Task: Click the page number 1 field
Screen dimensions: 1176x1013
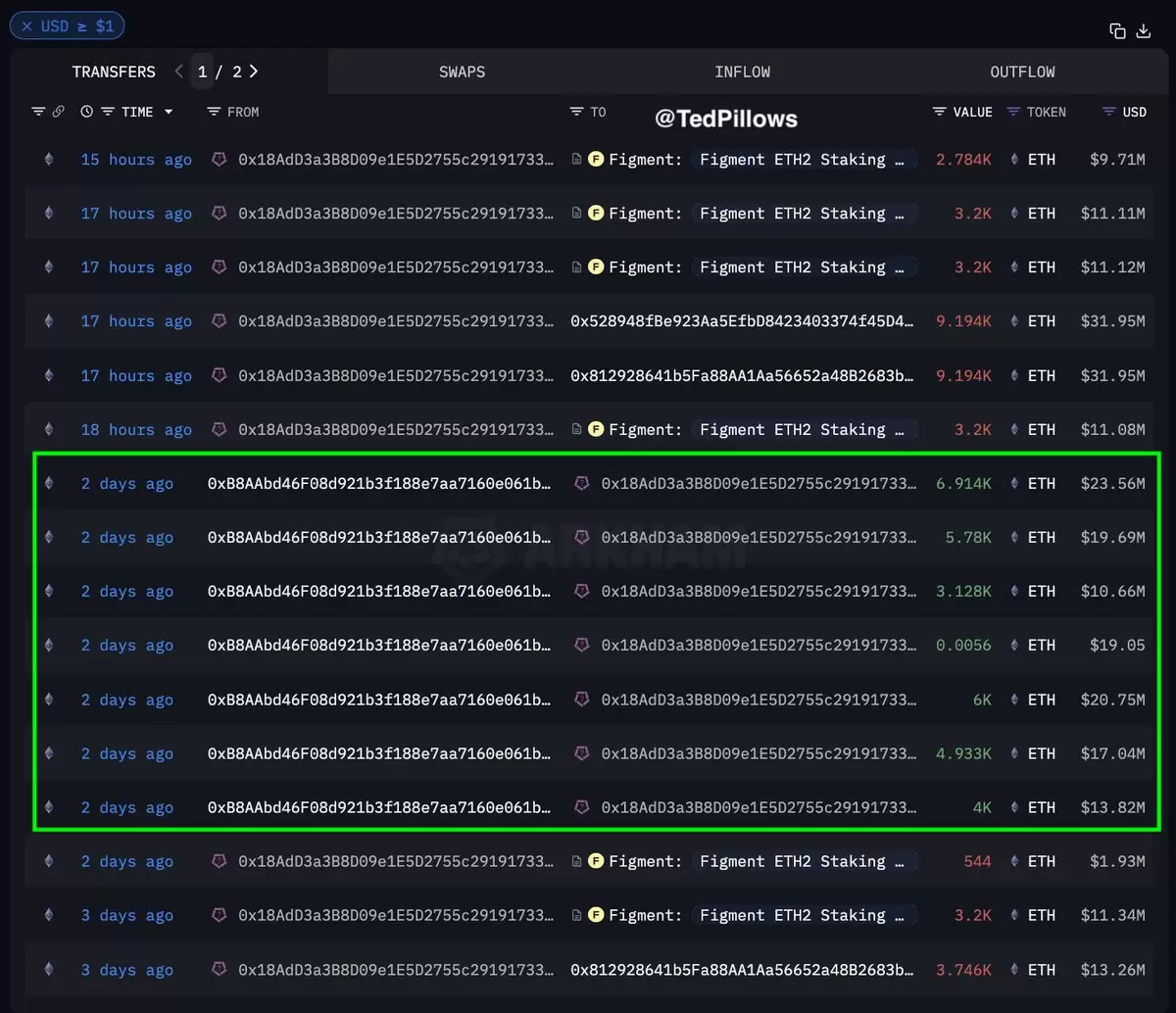Action: coord(202,72)
